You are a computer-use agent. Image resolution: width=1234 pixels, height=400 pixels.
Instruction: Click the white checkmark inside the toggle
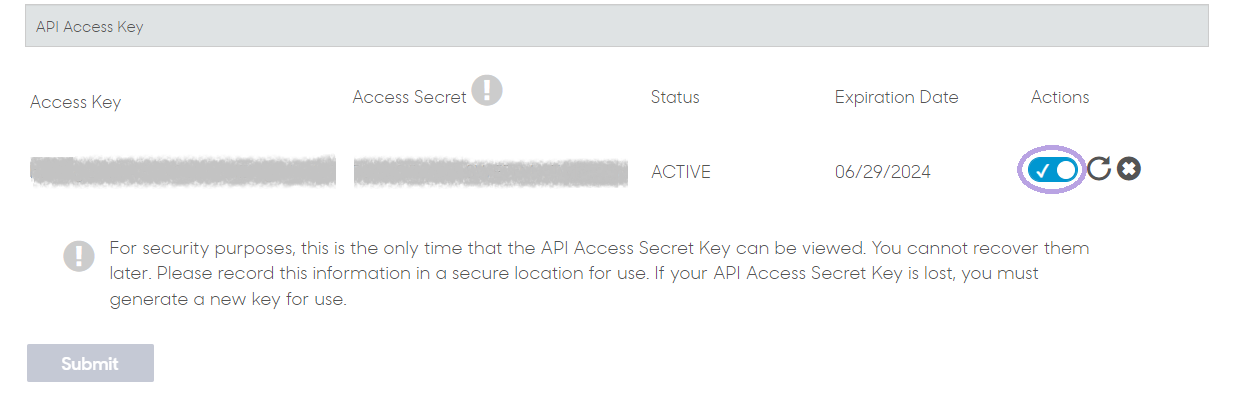[x=1041, y=171]
